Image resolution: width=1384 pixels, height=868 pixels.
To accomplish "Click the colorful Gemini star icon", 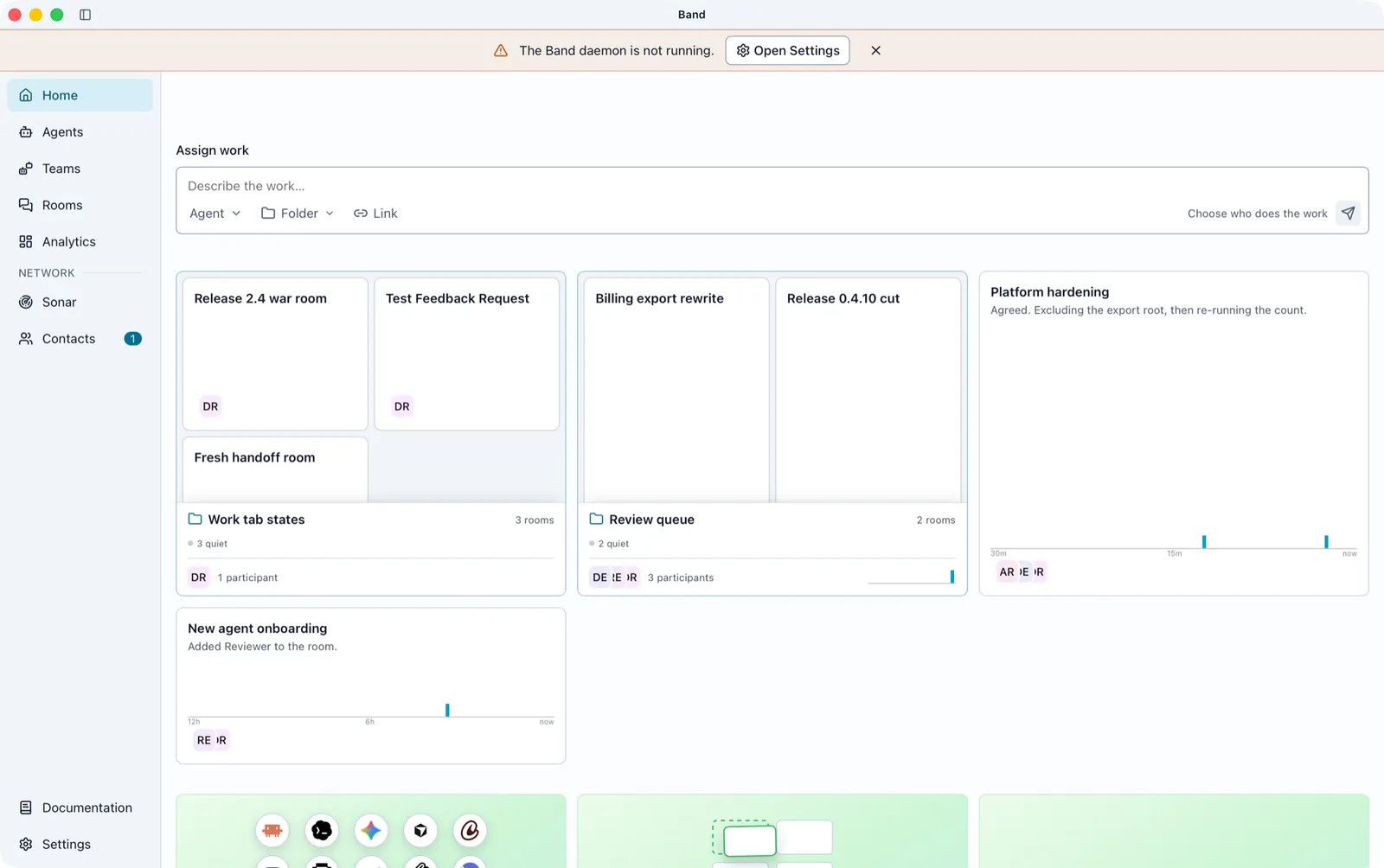I will coord(371,830).
